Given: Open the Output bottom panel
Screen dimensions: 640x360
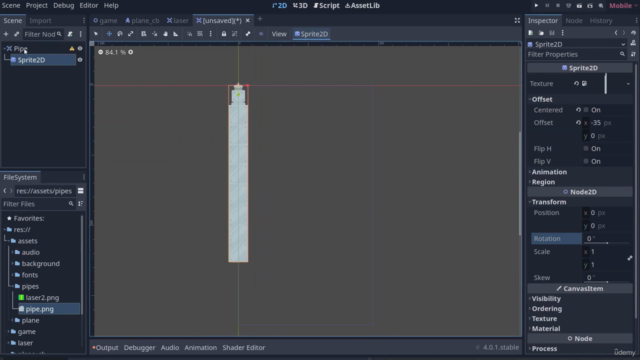Looking at the screenshot, I should click(105, 348).
